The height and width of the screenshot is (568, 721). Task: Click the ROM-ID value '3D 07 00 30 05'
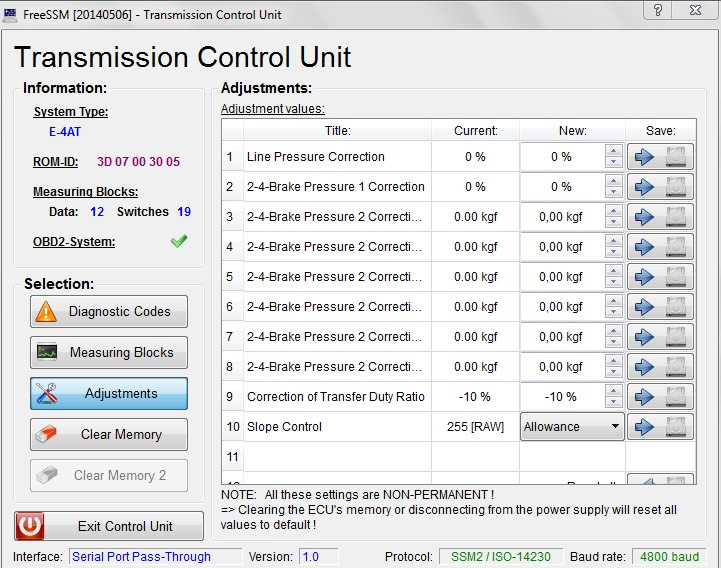138,161
